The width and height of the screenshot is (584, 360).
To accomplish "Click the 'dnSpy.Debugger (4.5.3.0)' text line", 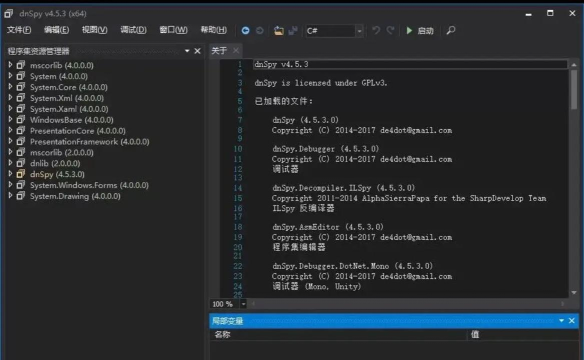I will [x=326, y=149].
